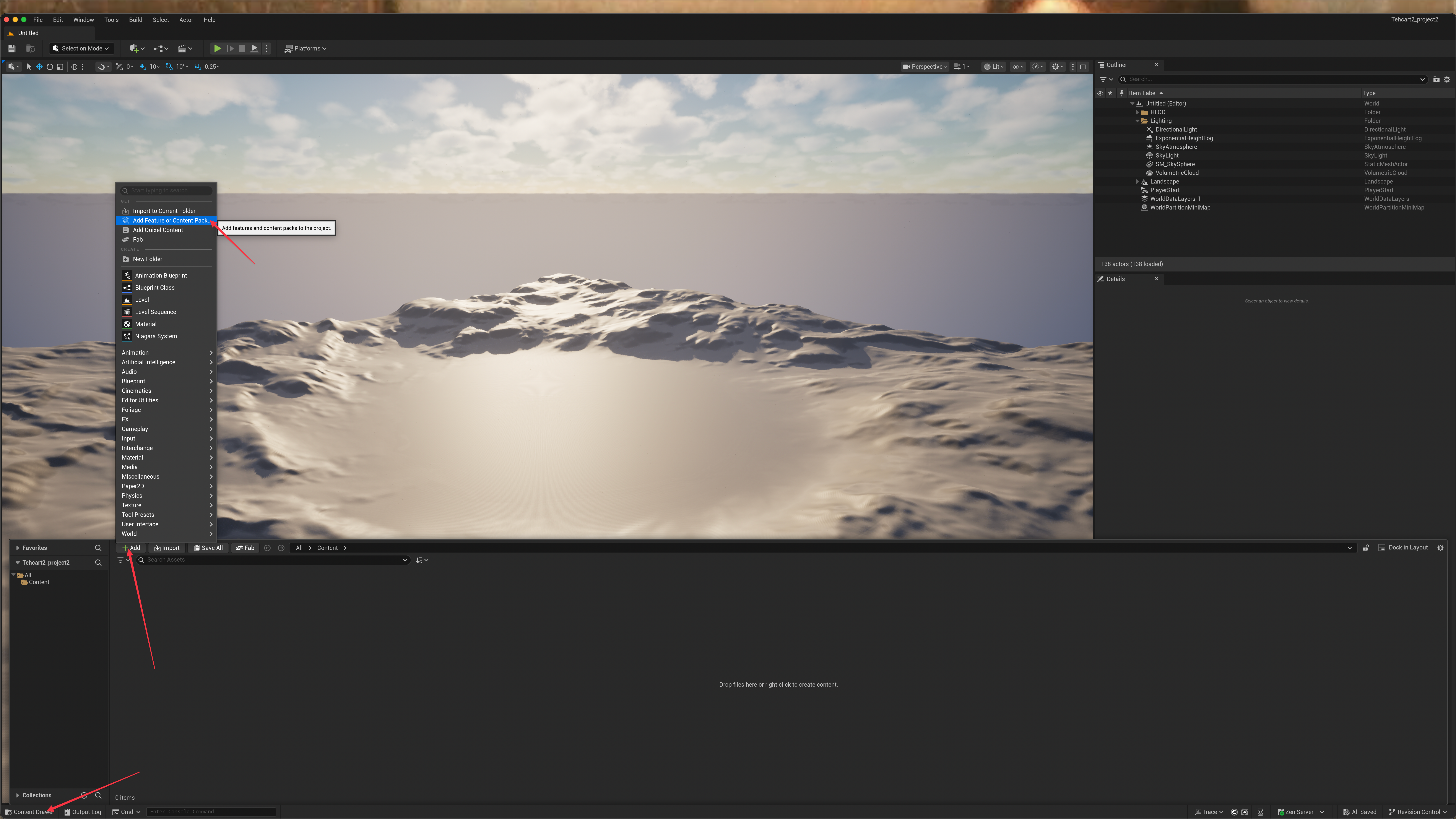This screenshot has height=819, width=1456.
Task: Toggle Outliner visibility column eye header
Action: [x=1100, y=93]
